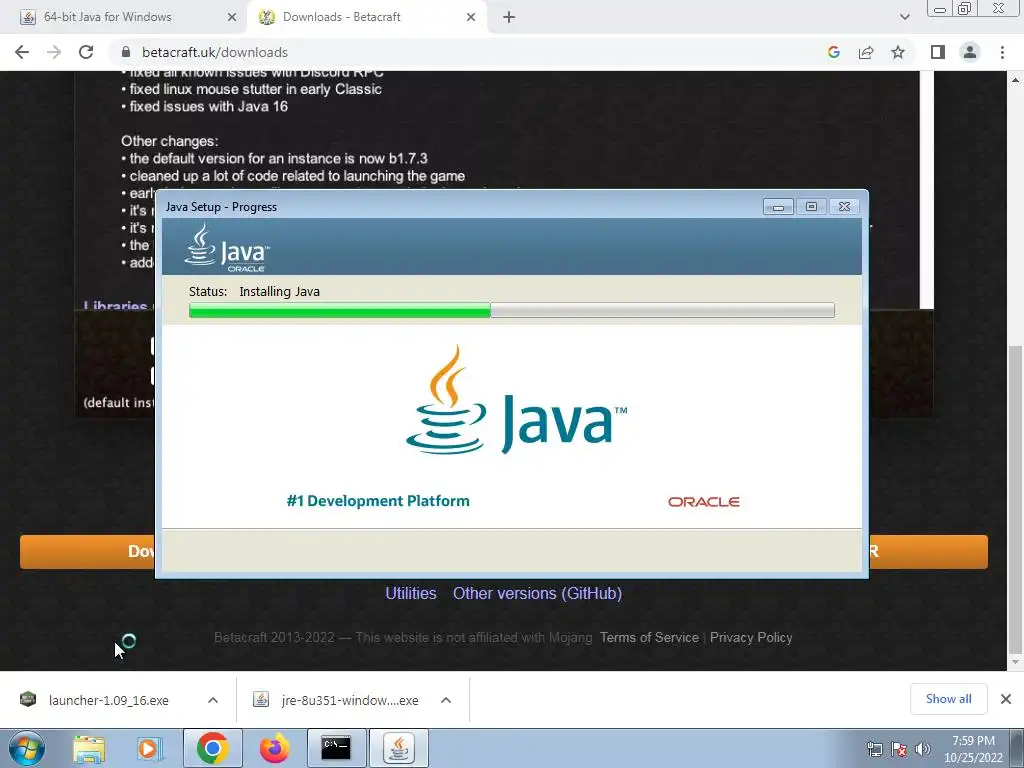This screenshot has width=1024, height=768.
Task: Maximize the Java Setup window
Action: [x=811, y=207]
